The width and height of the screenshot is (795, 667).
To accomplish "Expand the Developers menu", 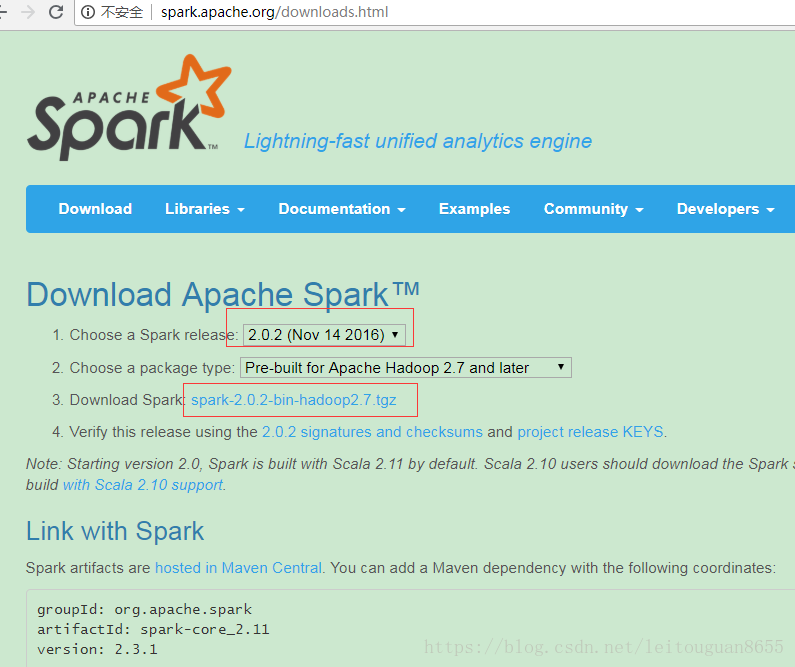I will (x=726, y=209).
